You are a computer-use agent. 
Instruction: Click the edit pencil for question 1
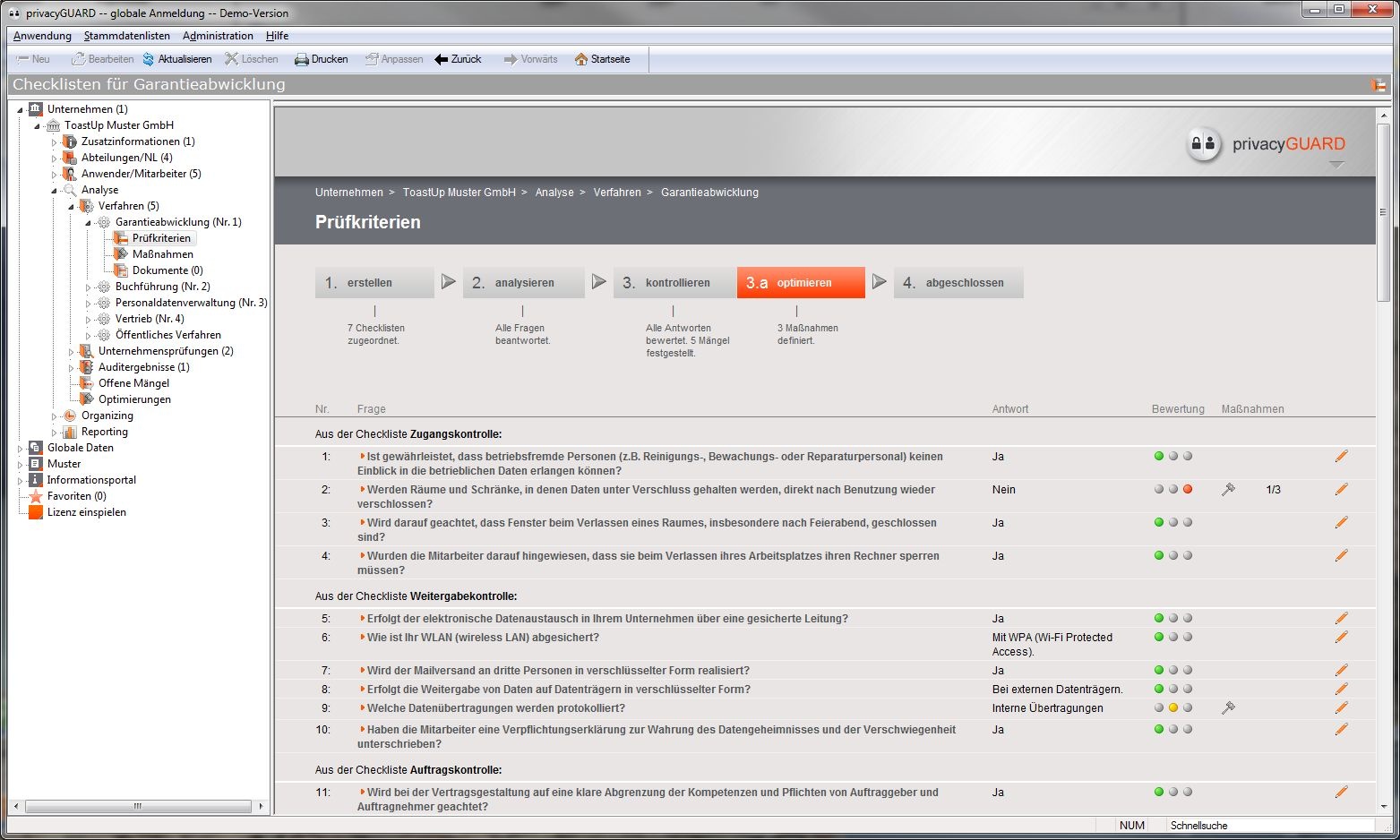pyautogui.click(x=1341, y=457)
